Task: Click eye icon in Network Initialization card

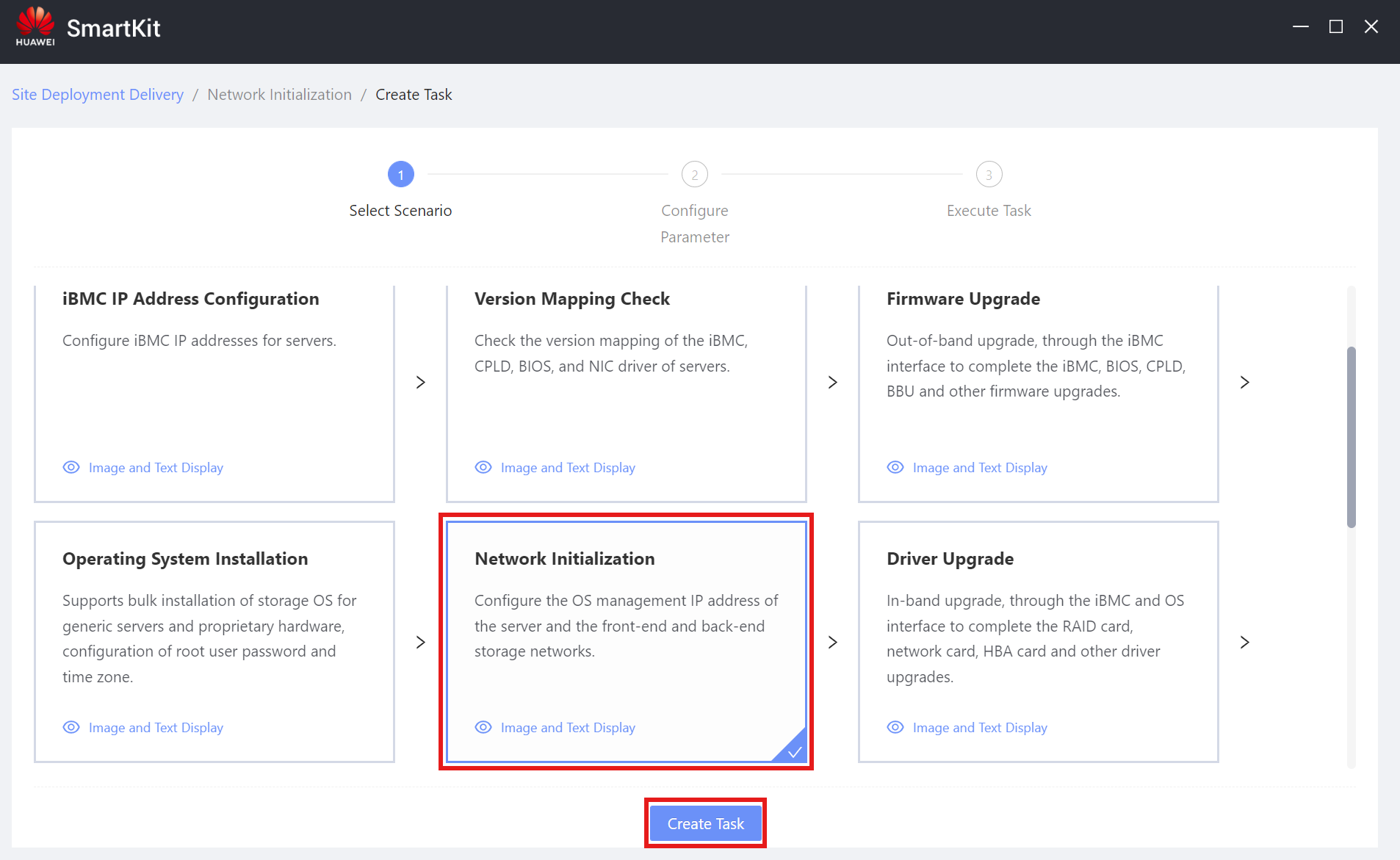Action: [483, 728]
